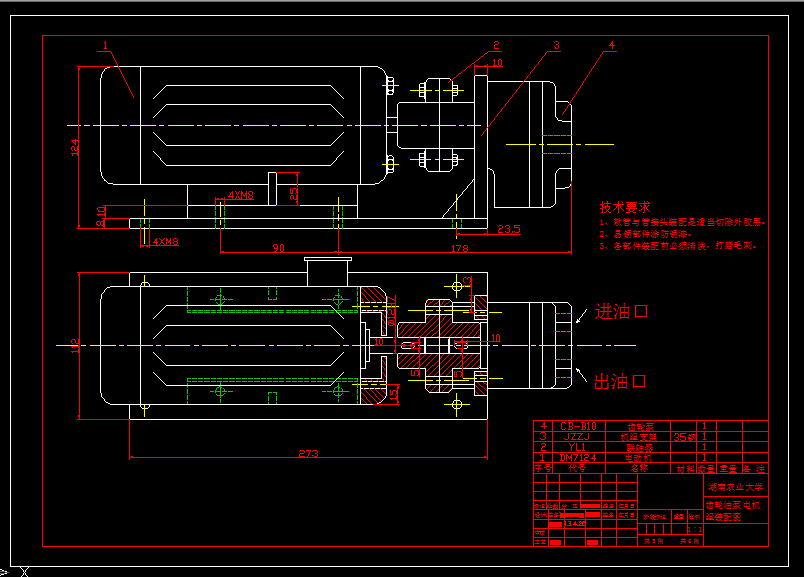Select the 出油口 oil outlet label
This screenshot has height=577, width=804.
[619, 382]
